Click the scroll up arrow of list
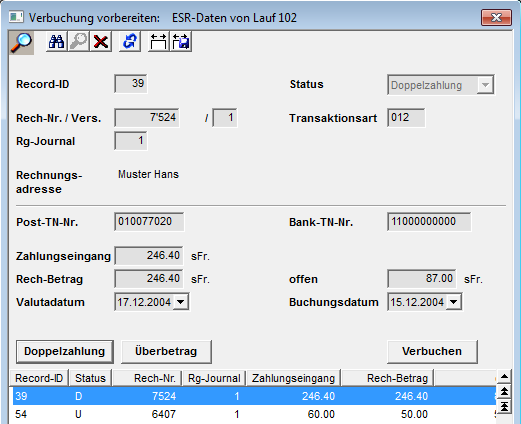This screenshot has width=521, height=424. [x=504, y=377]
